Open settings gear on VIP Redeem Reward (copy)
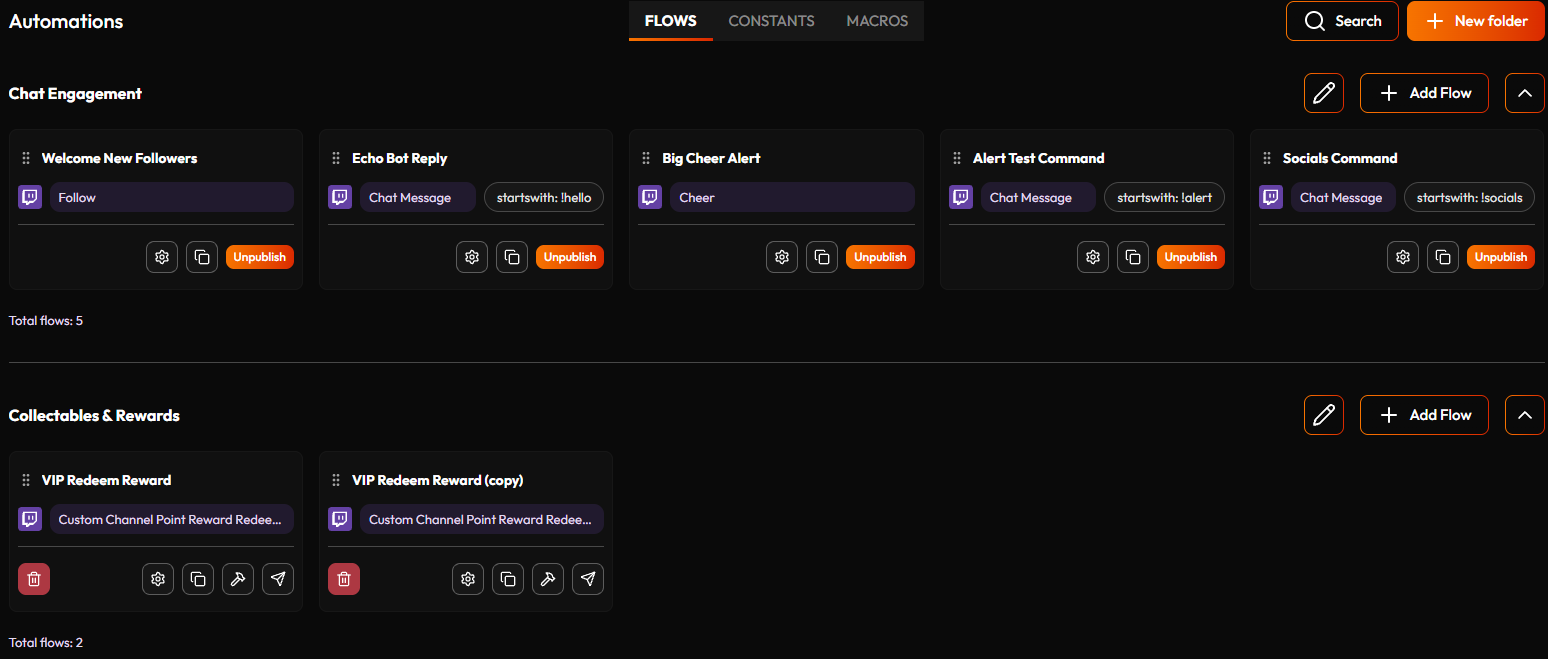The image size is (1548, 659). tap(468, 579)
